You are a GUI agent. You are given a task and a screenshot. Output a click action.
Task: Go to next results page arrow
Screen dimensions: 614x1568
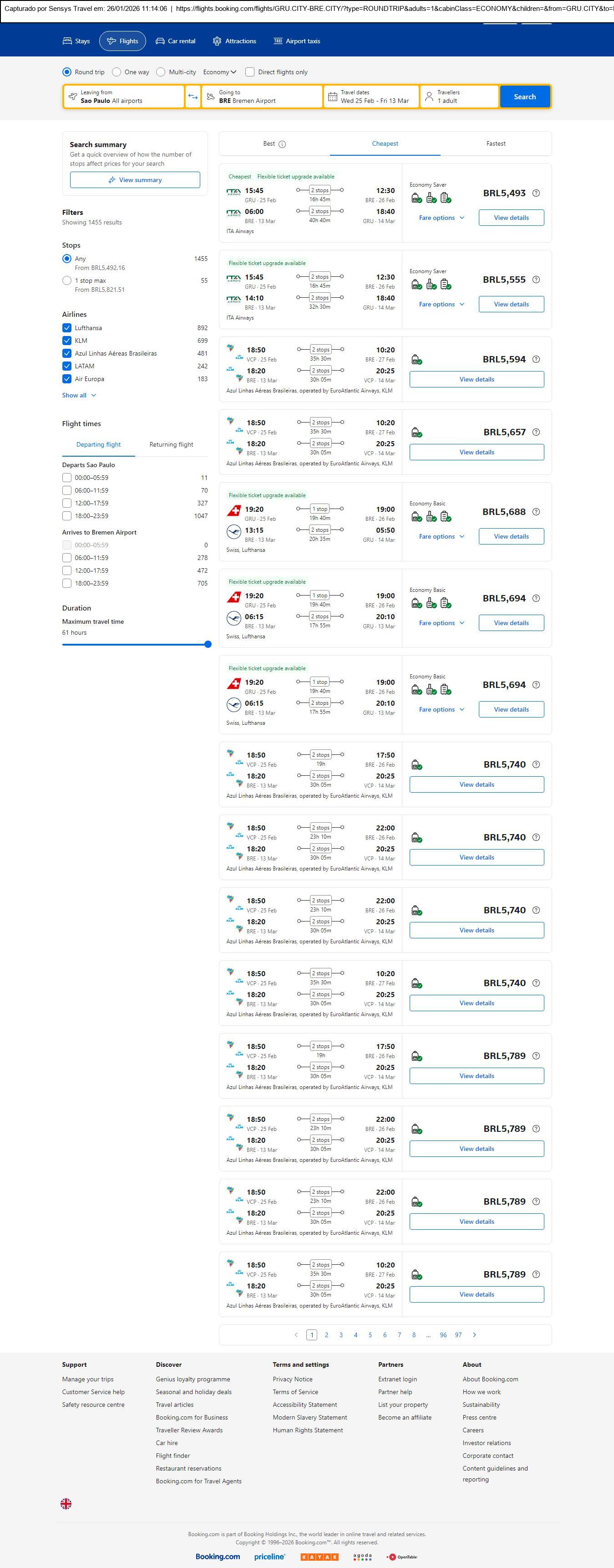(475, 1335)
